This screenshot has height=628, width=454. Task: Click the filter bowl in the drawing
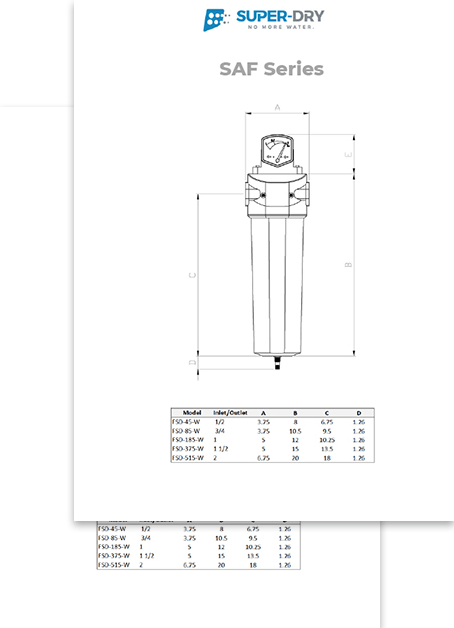(x=277, y=286)
